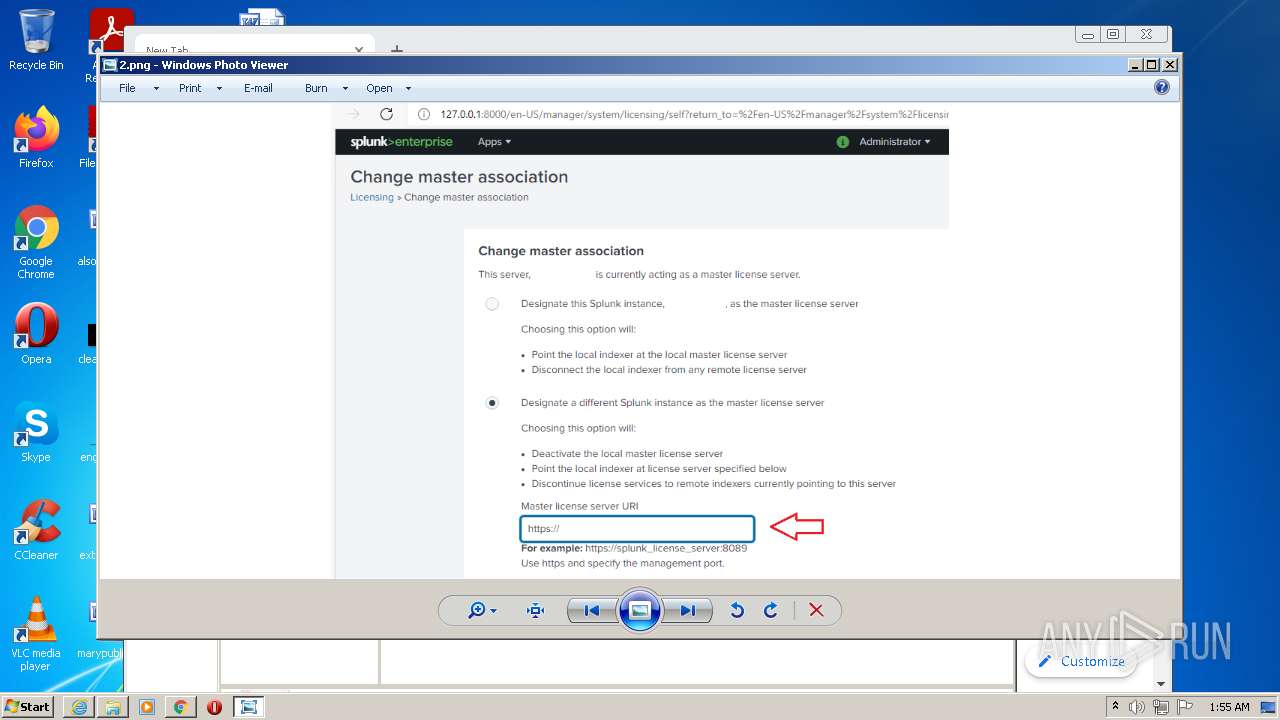Expand the Print dropdown arrow
The height and width of the screenshot is (720, 1280).
click(x=221, y=89)
